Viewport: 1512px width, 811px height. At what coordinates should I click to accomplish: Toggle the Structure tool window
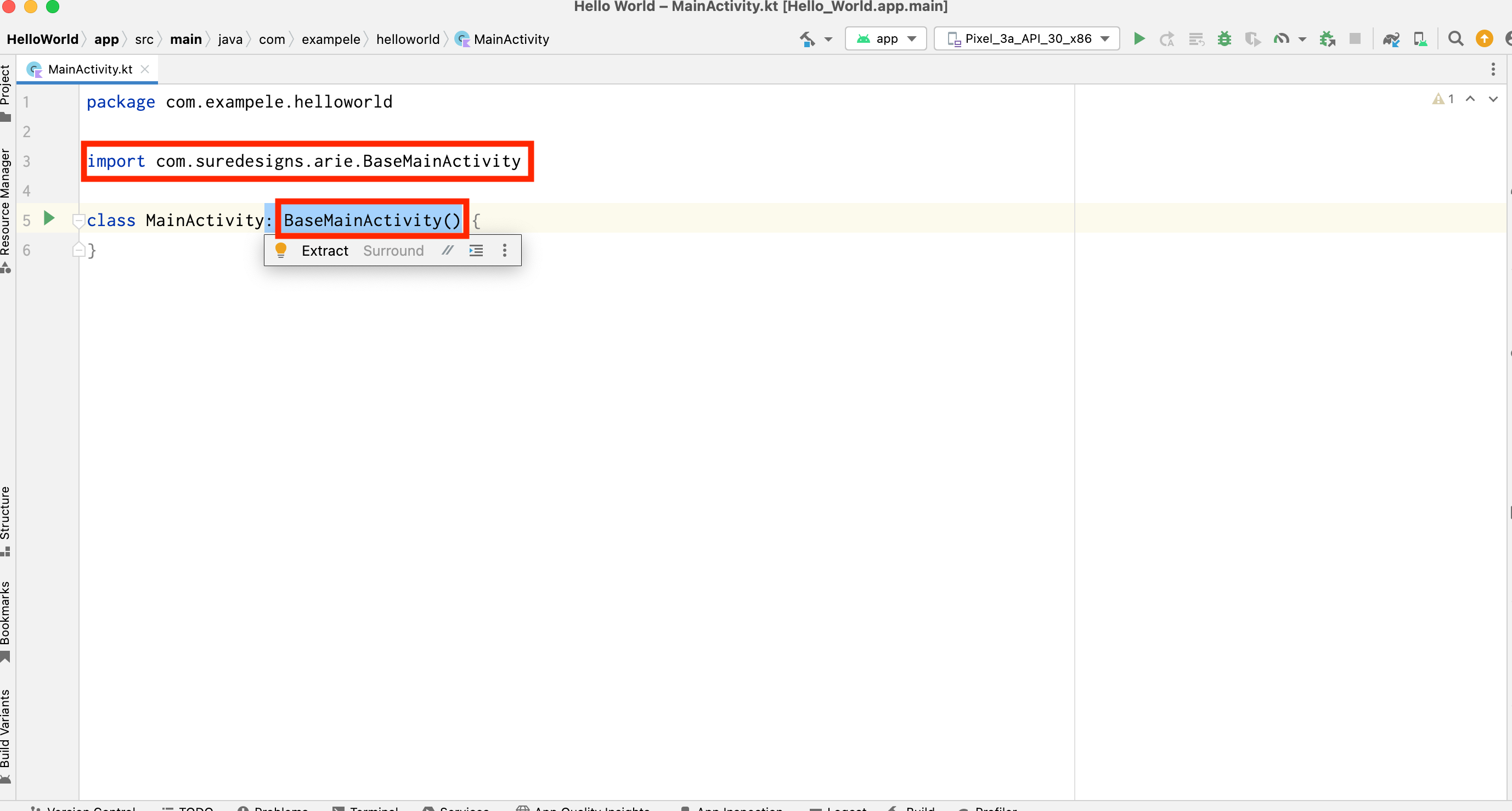pyautogui.click(x=6, y=520)
